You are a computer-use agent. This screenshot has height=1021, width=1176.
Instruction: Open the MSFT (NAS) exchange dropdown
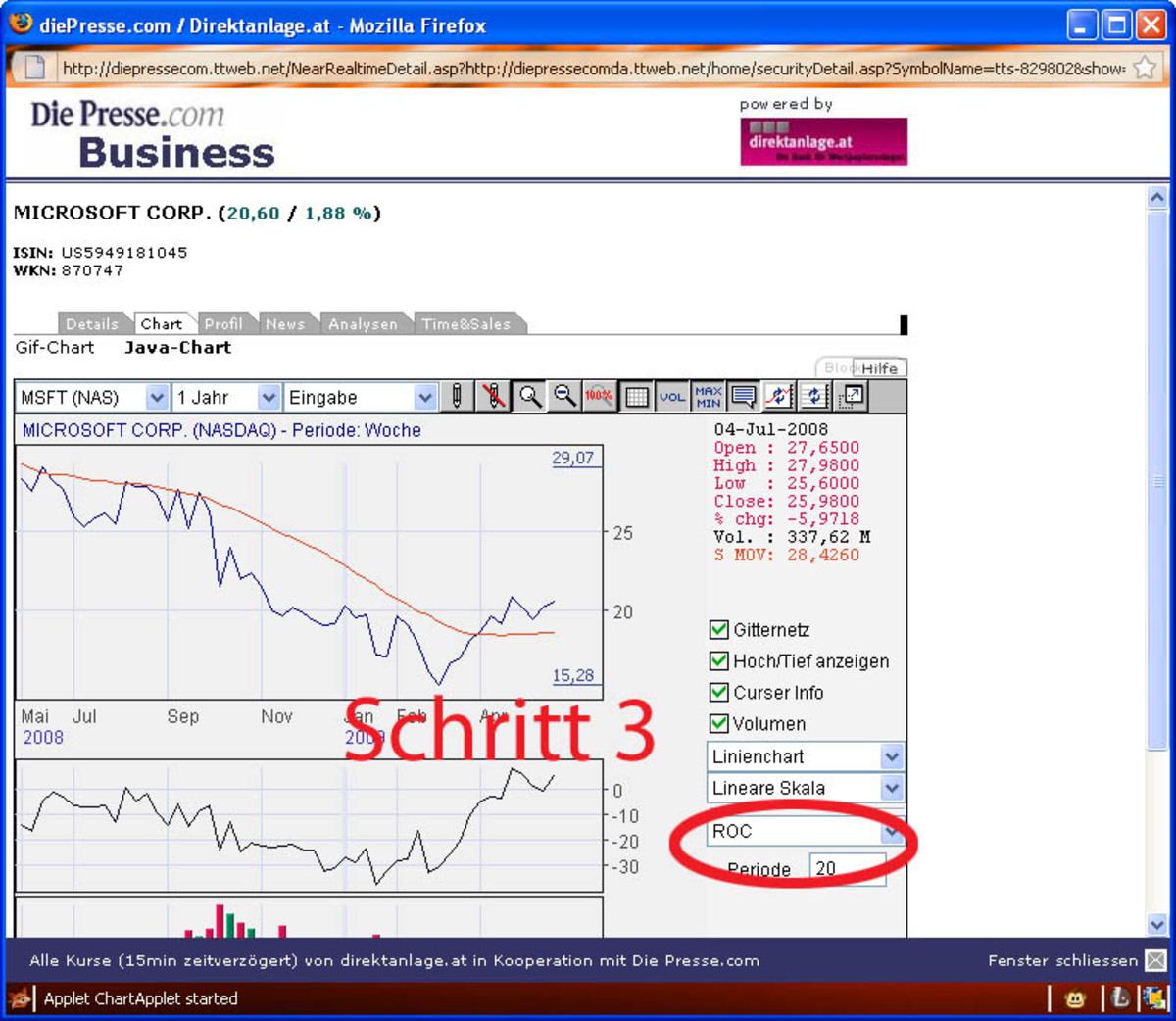pos(156,398)
